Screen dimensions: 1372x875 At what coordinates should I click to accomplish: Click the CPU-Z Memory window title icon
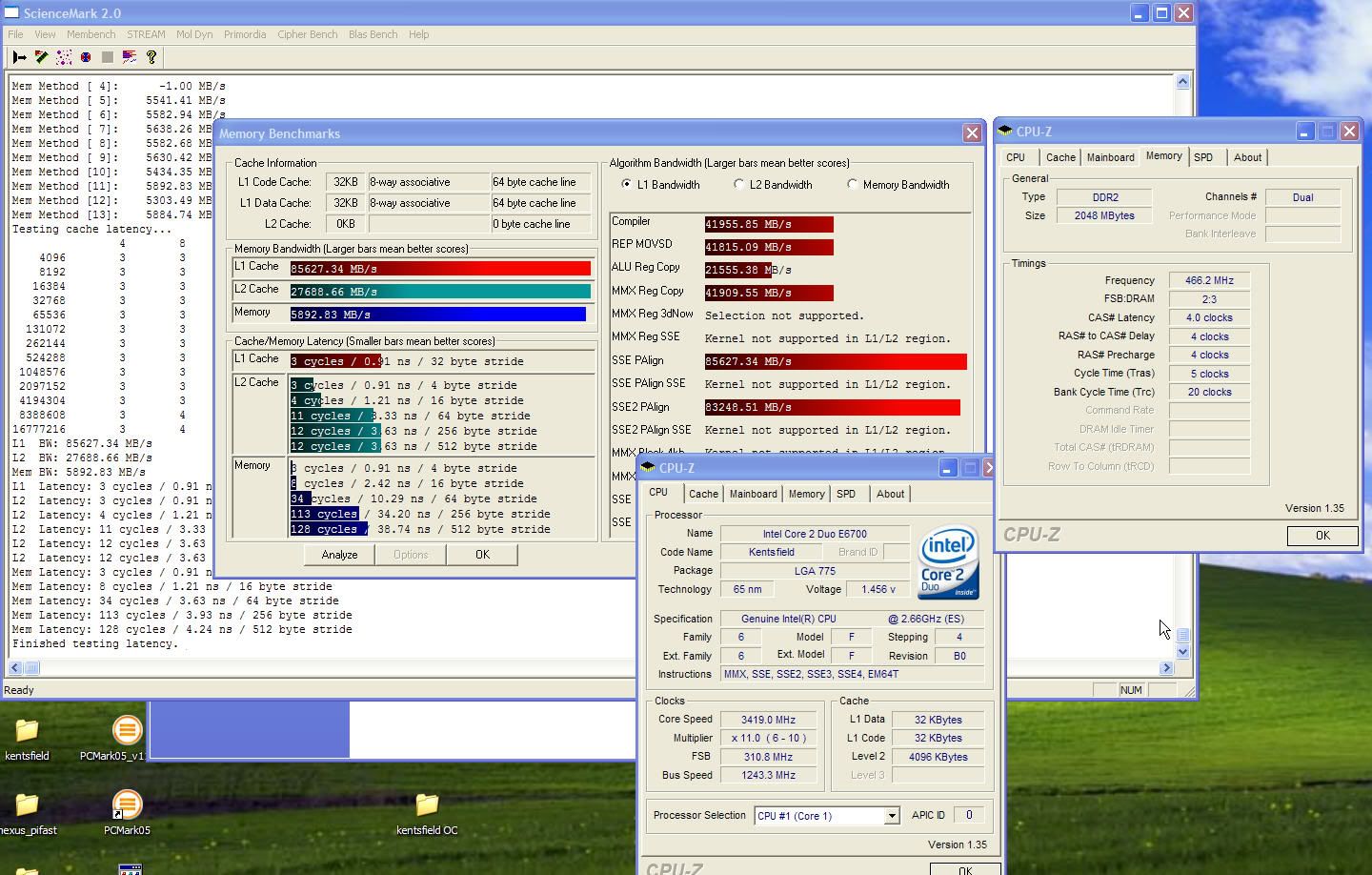[x=1005, y=132]
